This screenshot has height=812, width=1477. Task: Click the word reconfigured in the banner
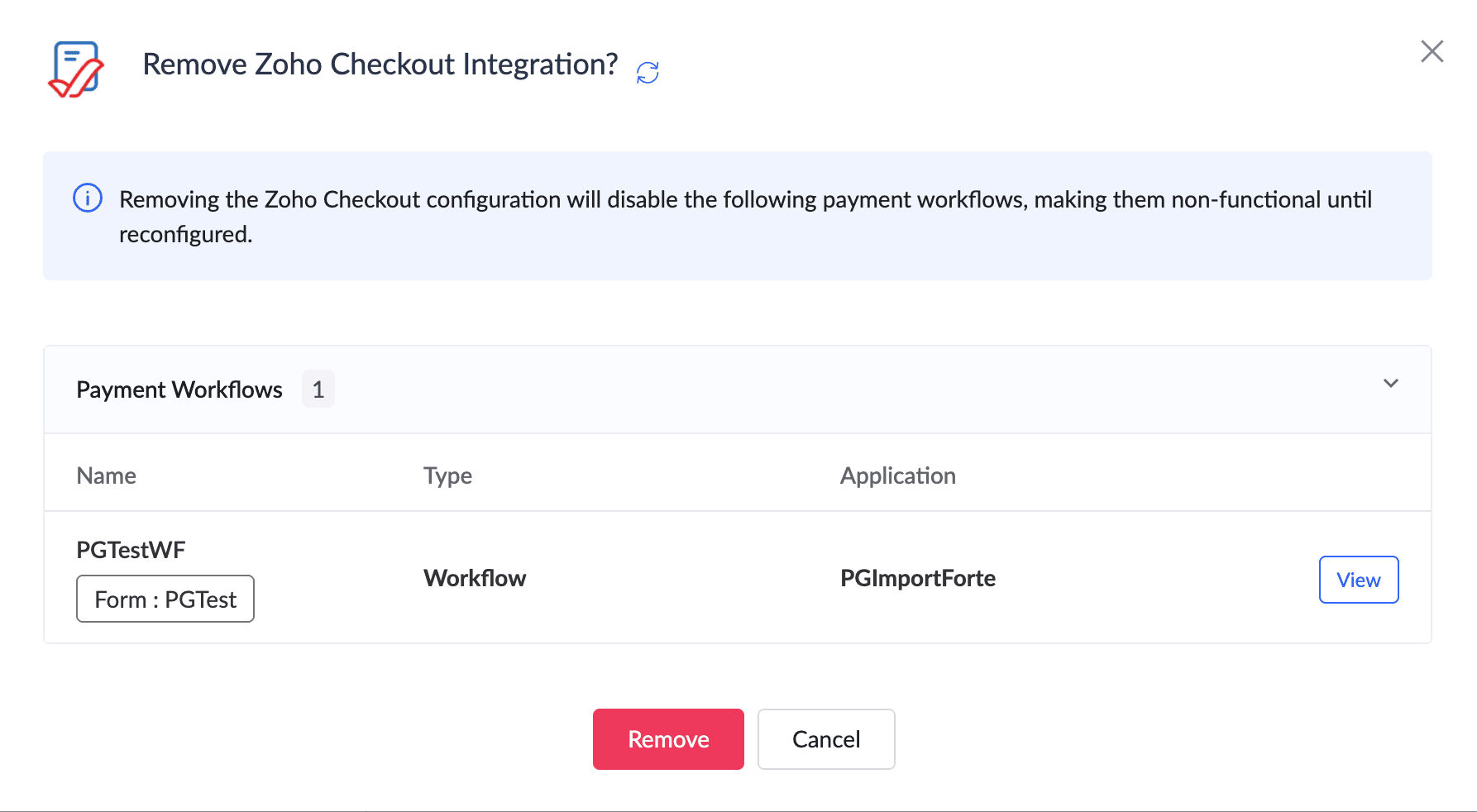coord(185,235)
